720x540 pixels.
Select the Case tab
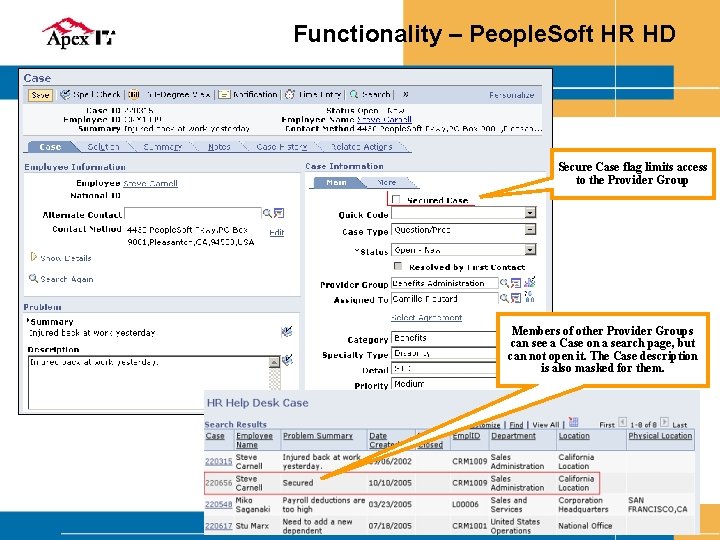tap(50, 147)
